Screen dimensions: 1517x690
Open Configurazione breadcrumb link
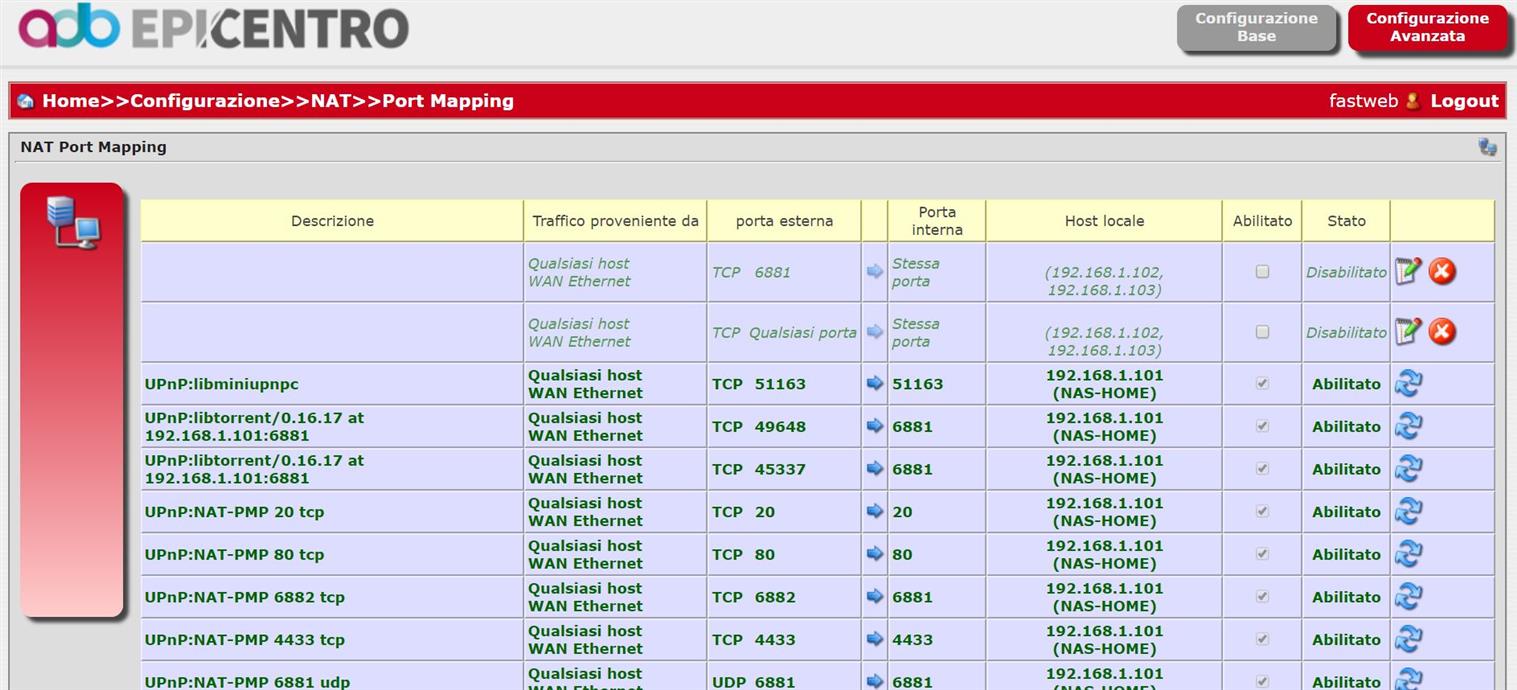pos(205,101)
